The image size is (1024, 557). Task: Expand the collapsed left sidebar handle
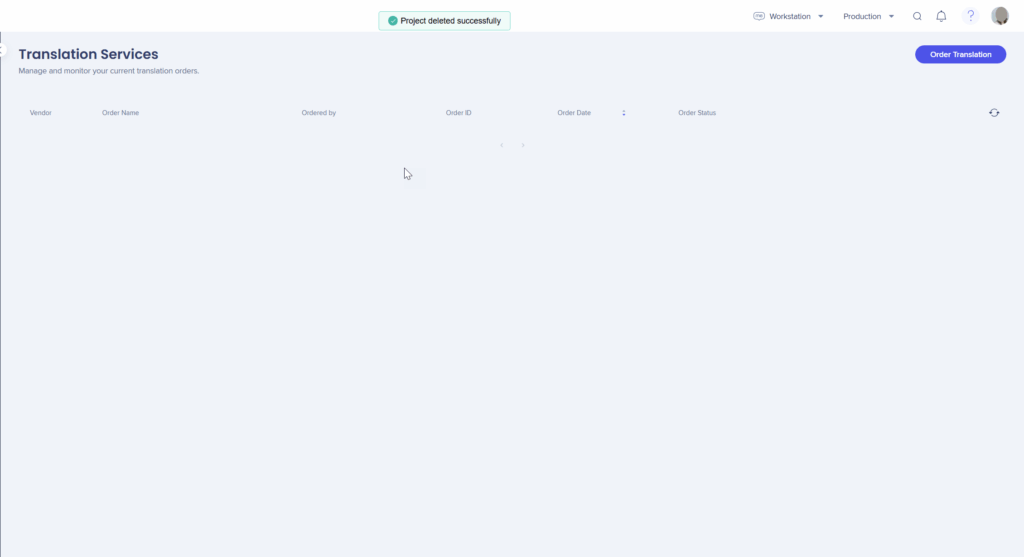pos(3,50)
